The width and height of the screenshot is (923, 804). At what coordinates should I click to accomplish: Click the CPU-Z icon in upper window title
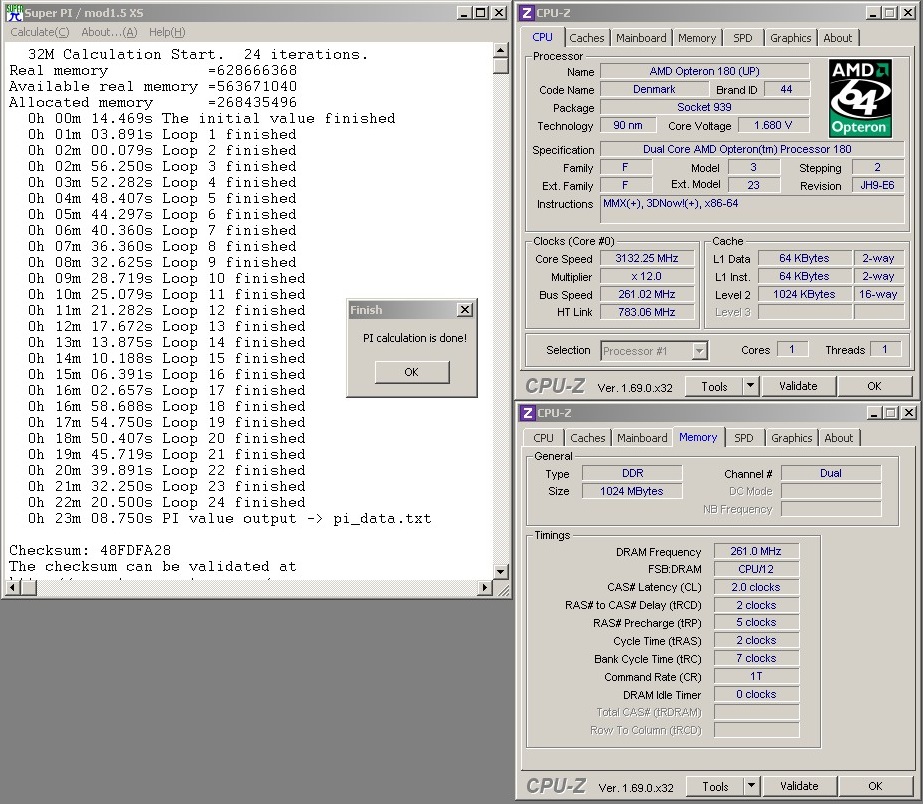527,12
